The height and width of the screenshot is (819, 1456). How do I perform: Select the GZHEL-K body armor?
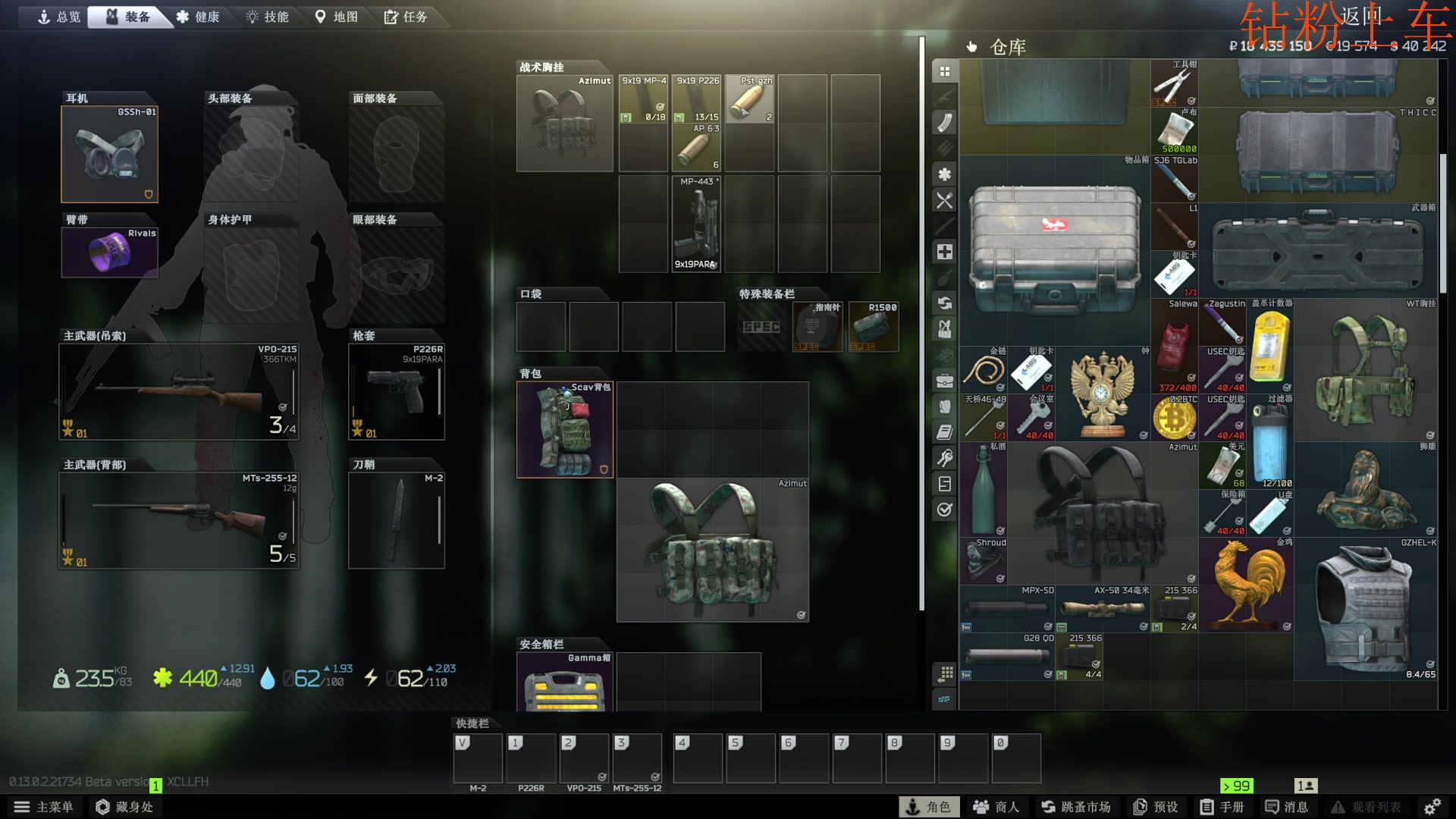coord(1366,609)
